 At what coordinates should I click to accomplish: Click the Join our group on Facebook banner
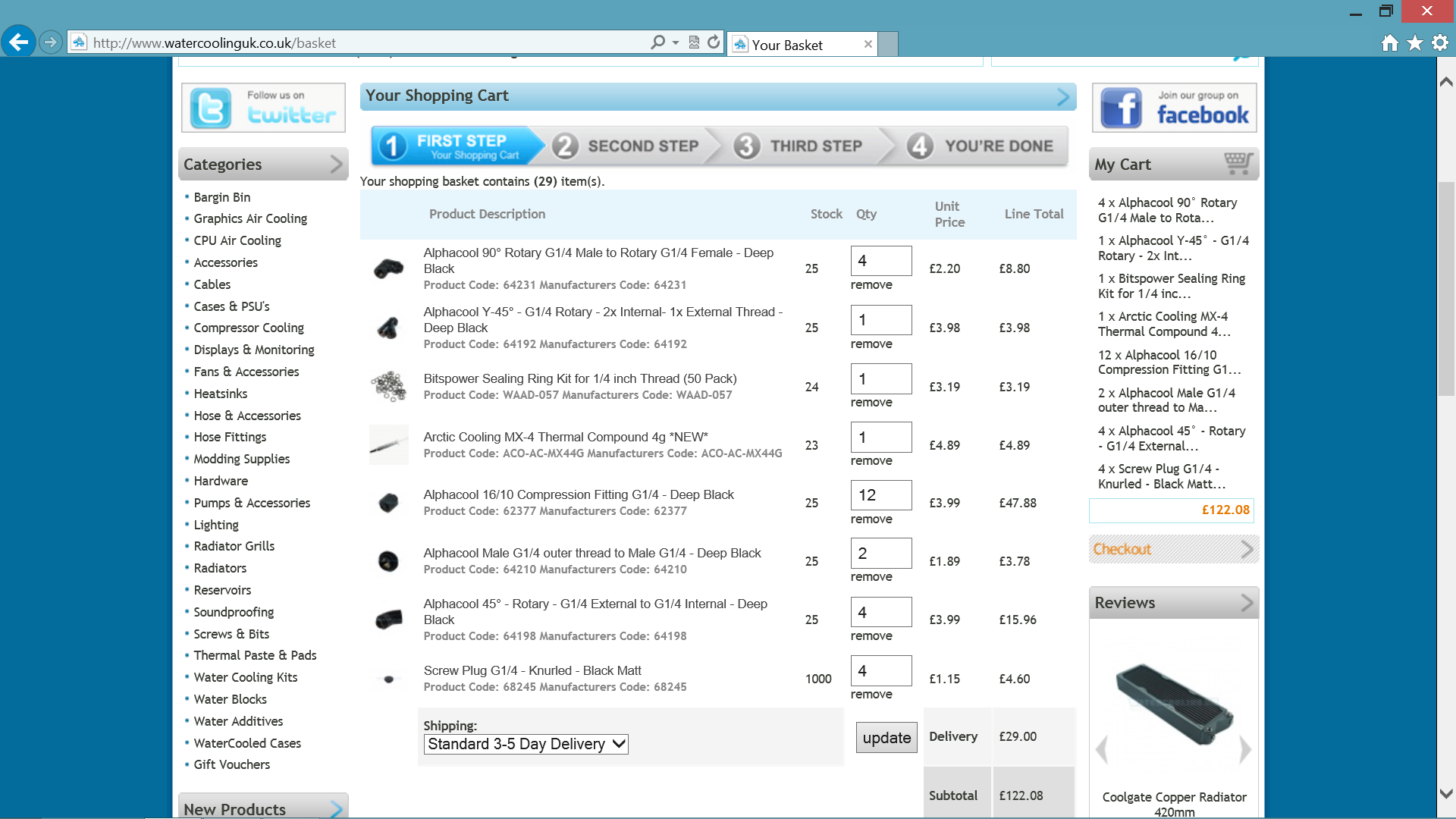coord(1174,107)
